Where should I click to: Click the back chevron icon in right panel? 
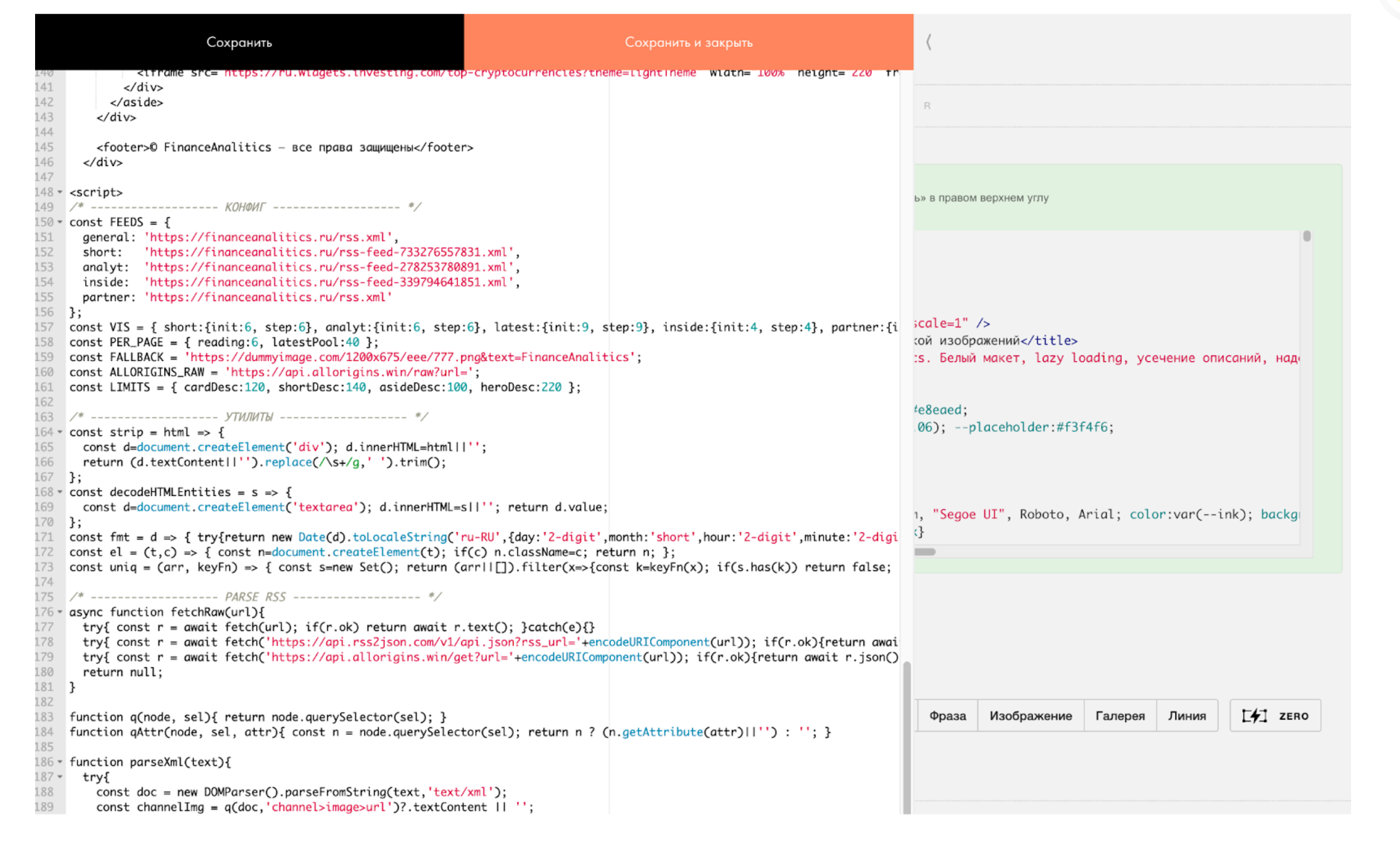929,42
